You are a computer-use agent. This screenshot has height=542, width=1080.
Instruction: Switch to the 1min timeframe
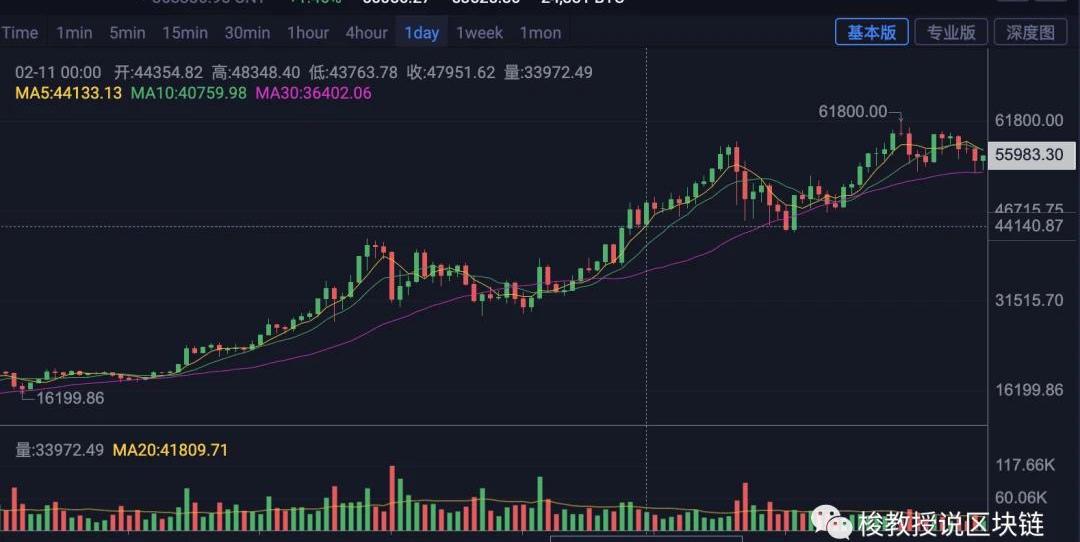pos(74,33)
